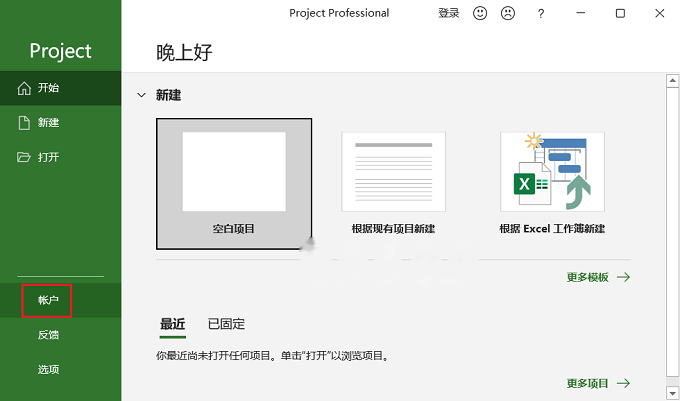Minimize the Project Professional window
Viewport: 680px width, 401px height.
pyautogui.click(x=581, y=13)
